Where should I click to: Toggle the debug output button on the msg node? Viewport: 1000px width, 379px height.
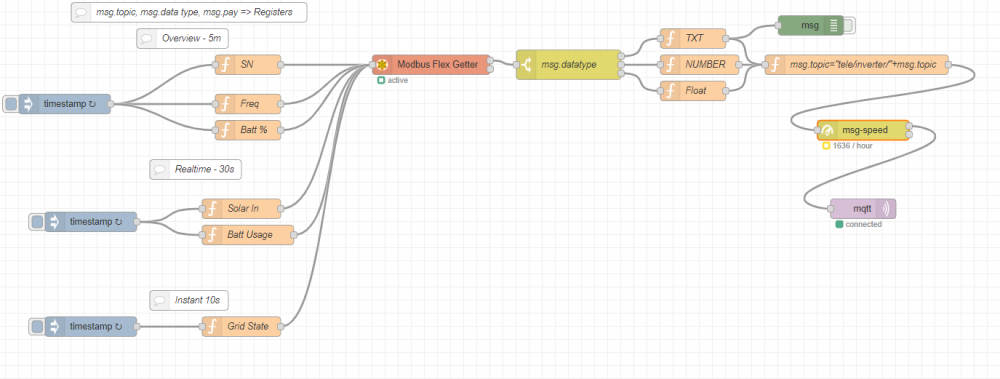(x=849, y=26)
